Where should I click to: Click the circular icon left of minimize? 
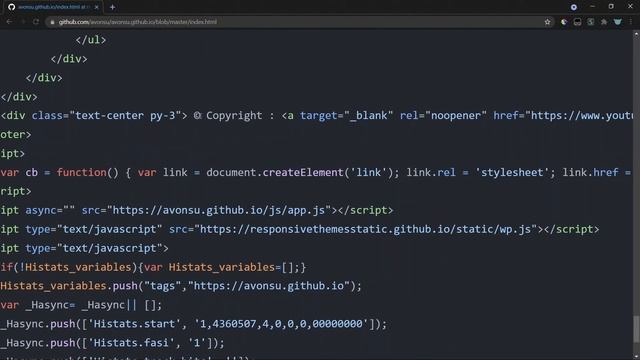(x=573, y=7)
